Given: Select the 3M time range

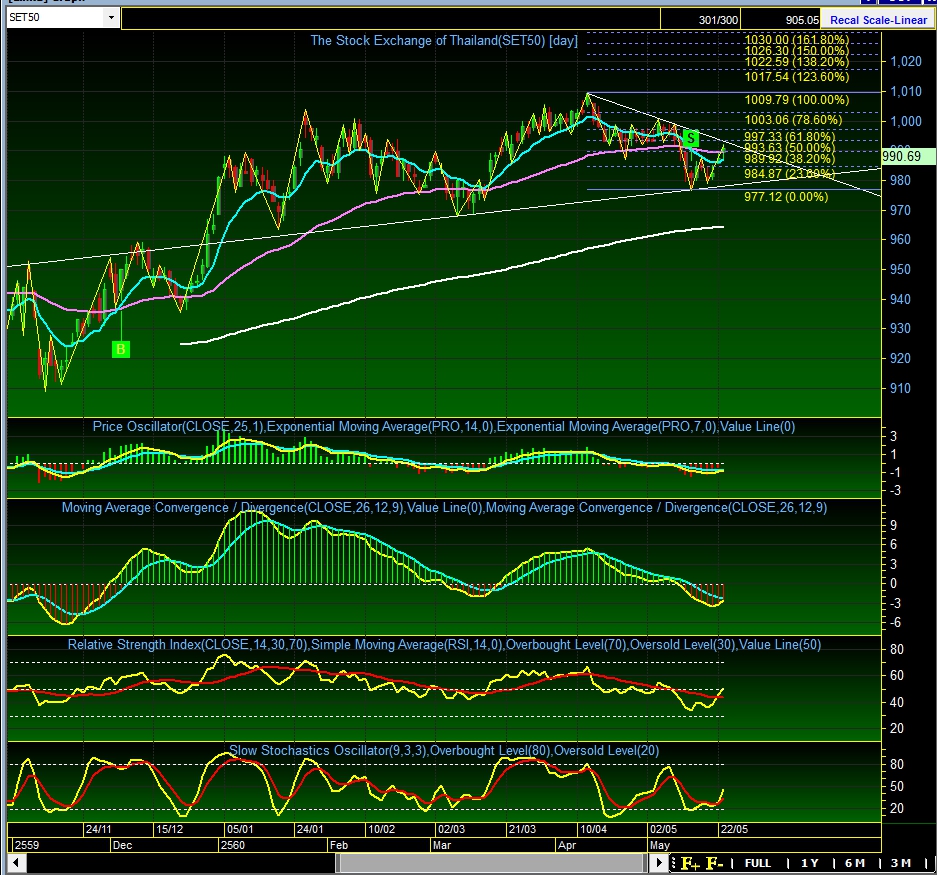Looking at the screenshot, I should pyautogui.click(x=900, y=863).
